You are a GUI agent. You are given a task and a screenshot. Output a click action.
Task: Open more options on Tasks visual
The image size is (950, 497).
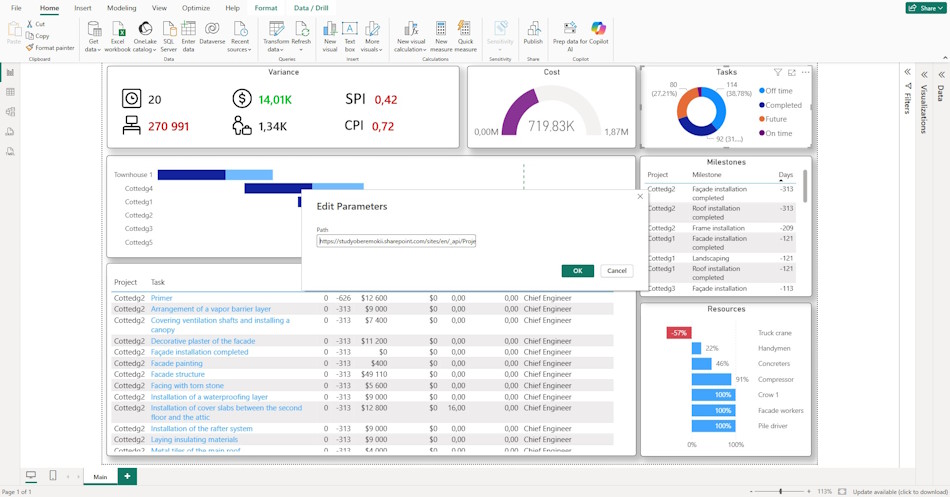click(805, 72)
